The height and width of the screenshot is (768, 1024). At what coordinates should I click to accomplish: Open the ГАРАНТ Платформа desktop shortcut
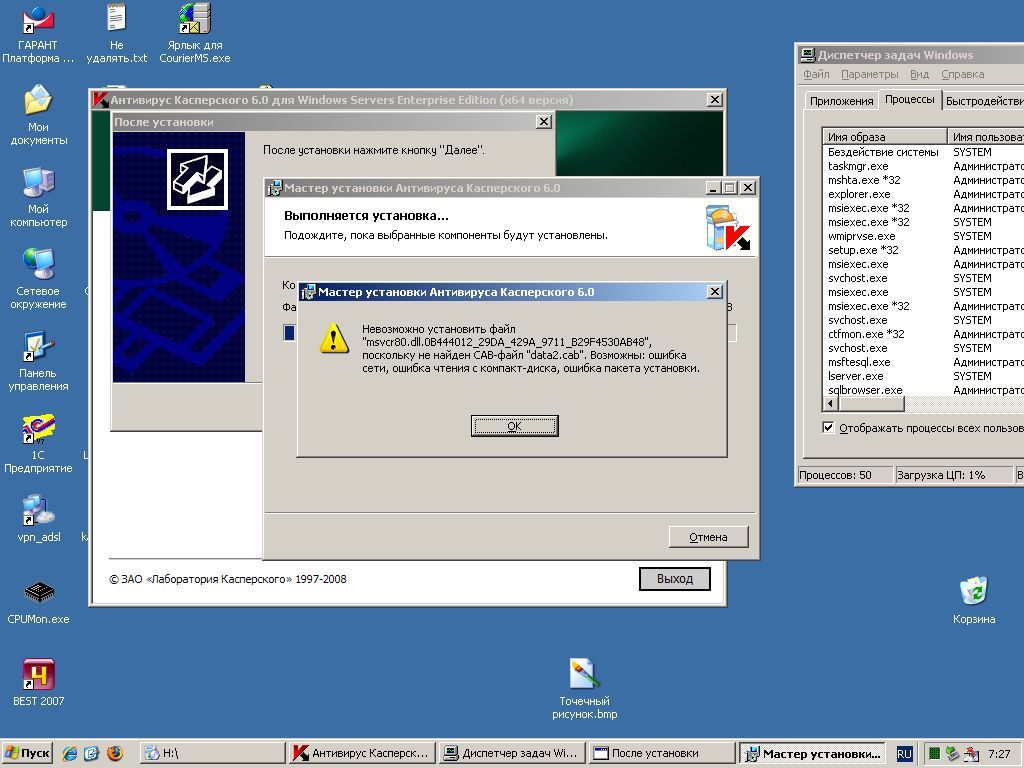[x=38, y=33]
